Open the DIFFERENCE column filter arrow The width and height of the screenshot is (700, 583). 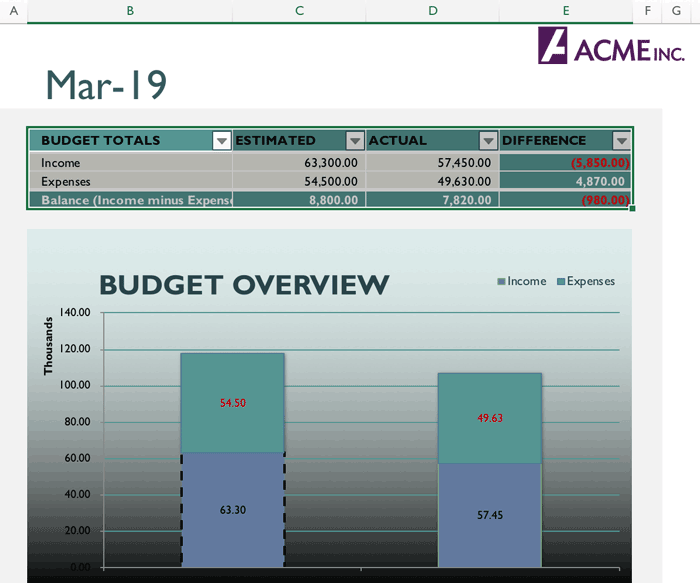pos(621,141)
